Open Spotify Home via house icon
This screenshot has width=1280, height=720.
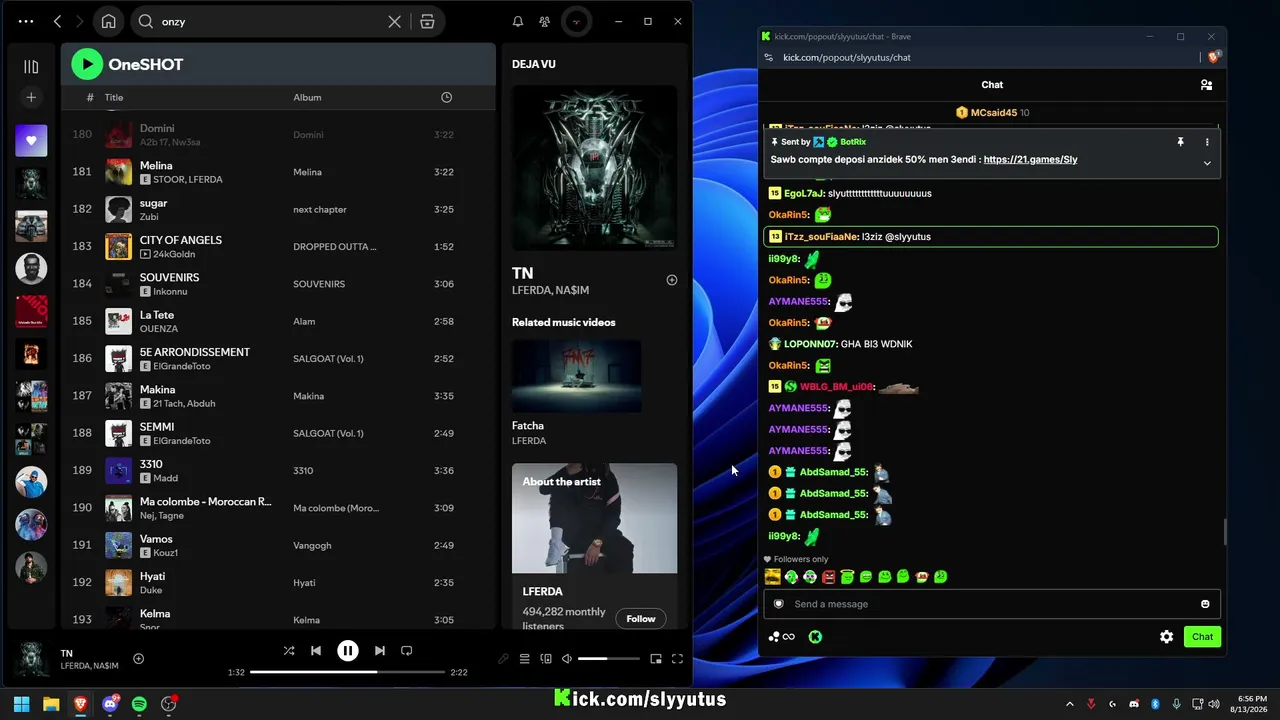(108, 21)
